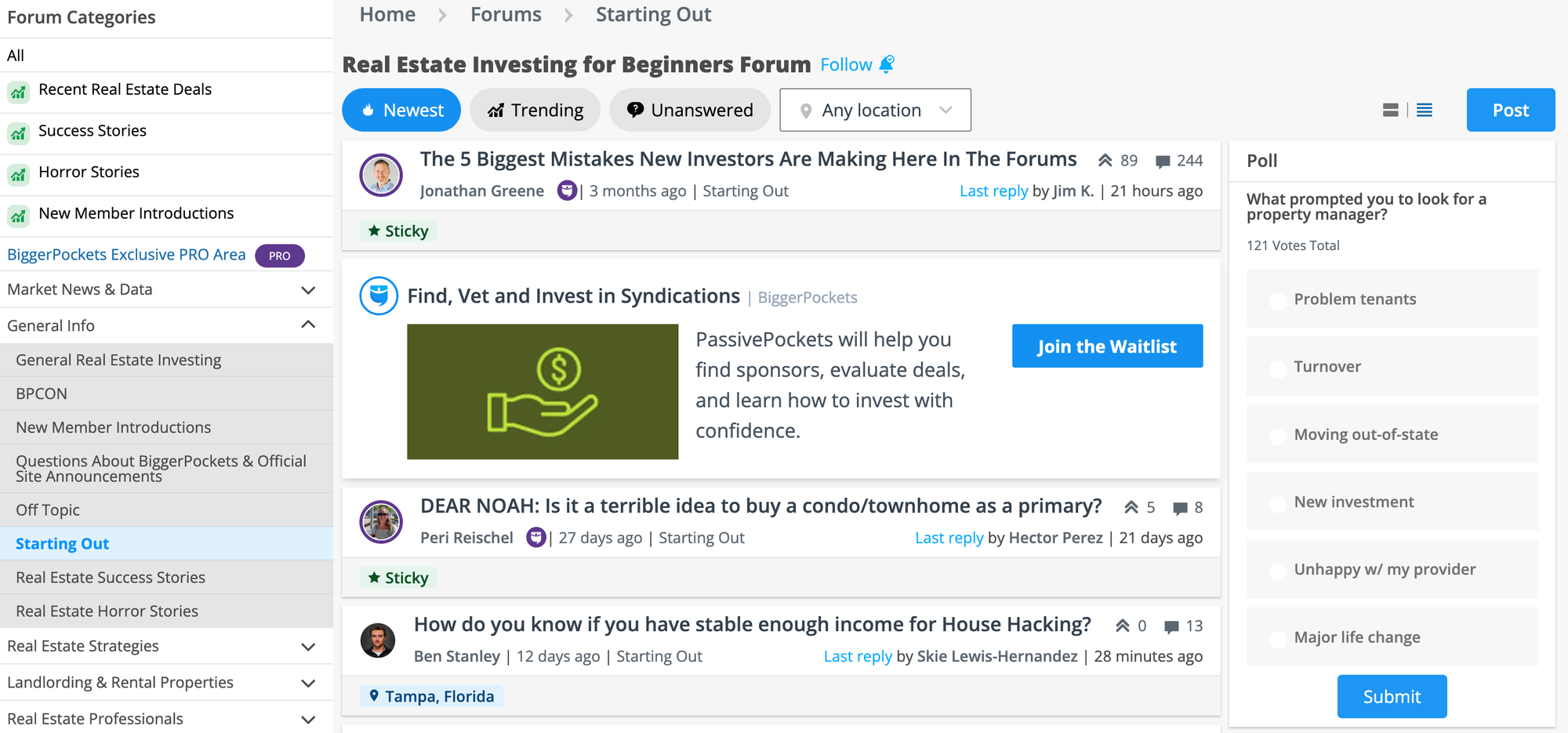Click Join the Waitlist for PassivePockets
The width and height of the screenshot is (1568, 733).
point(1107,346)
